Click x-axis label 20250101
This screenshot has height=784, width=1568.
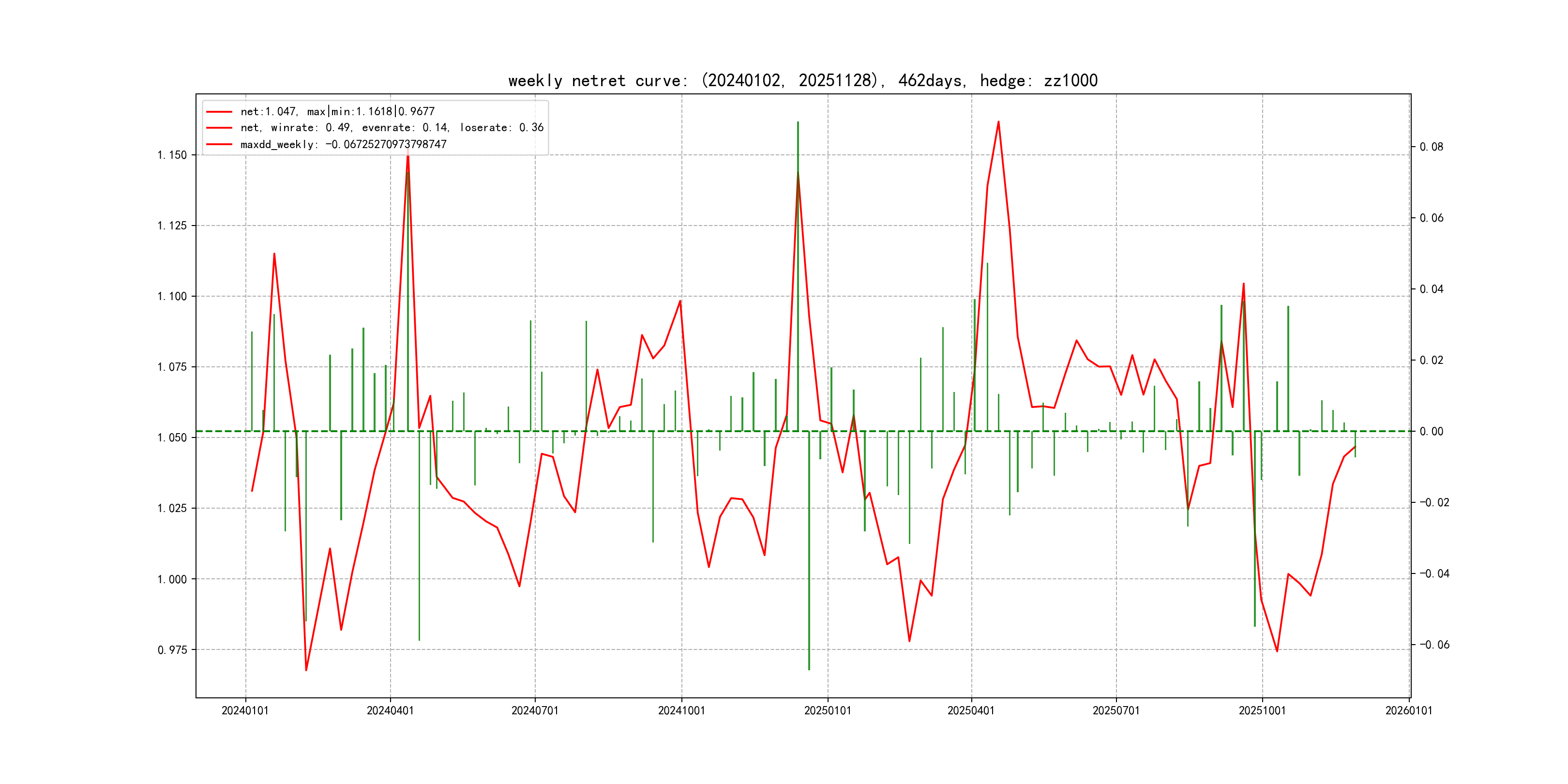tap(827, 711)
